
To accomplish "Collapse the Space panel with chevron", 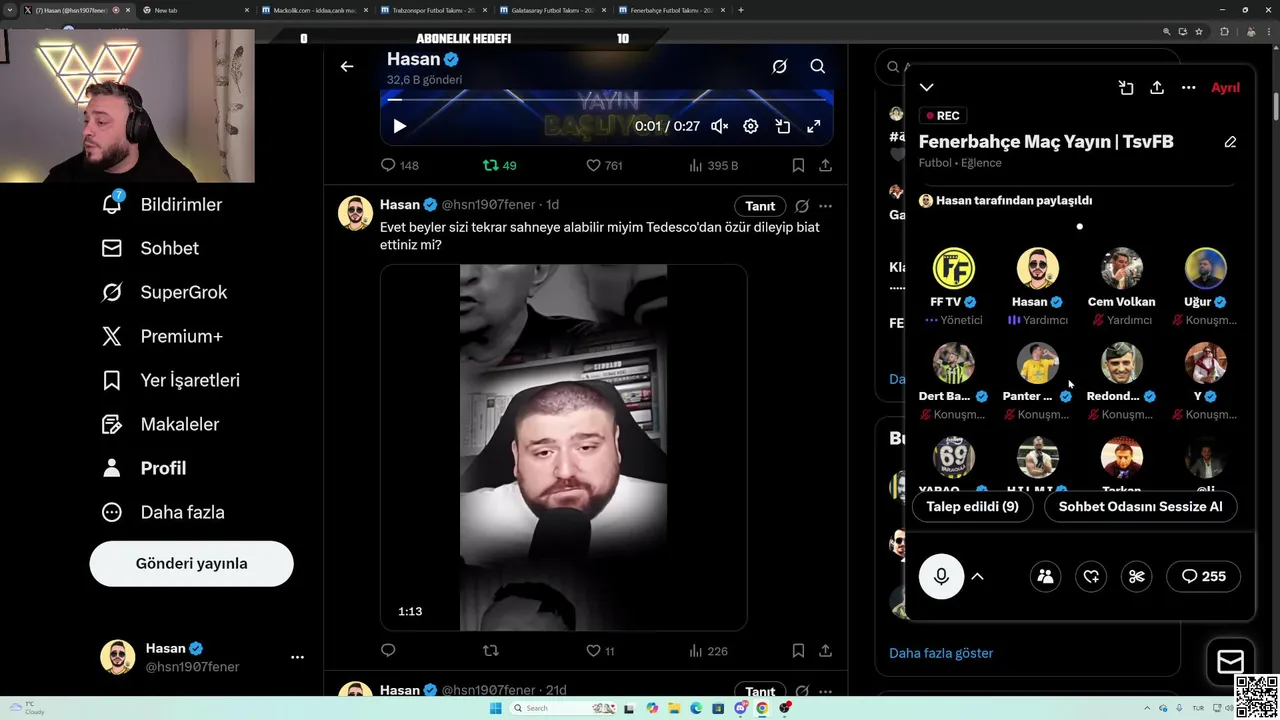I will (927, 88).
